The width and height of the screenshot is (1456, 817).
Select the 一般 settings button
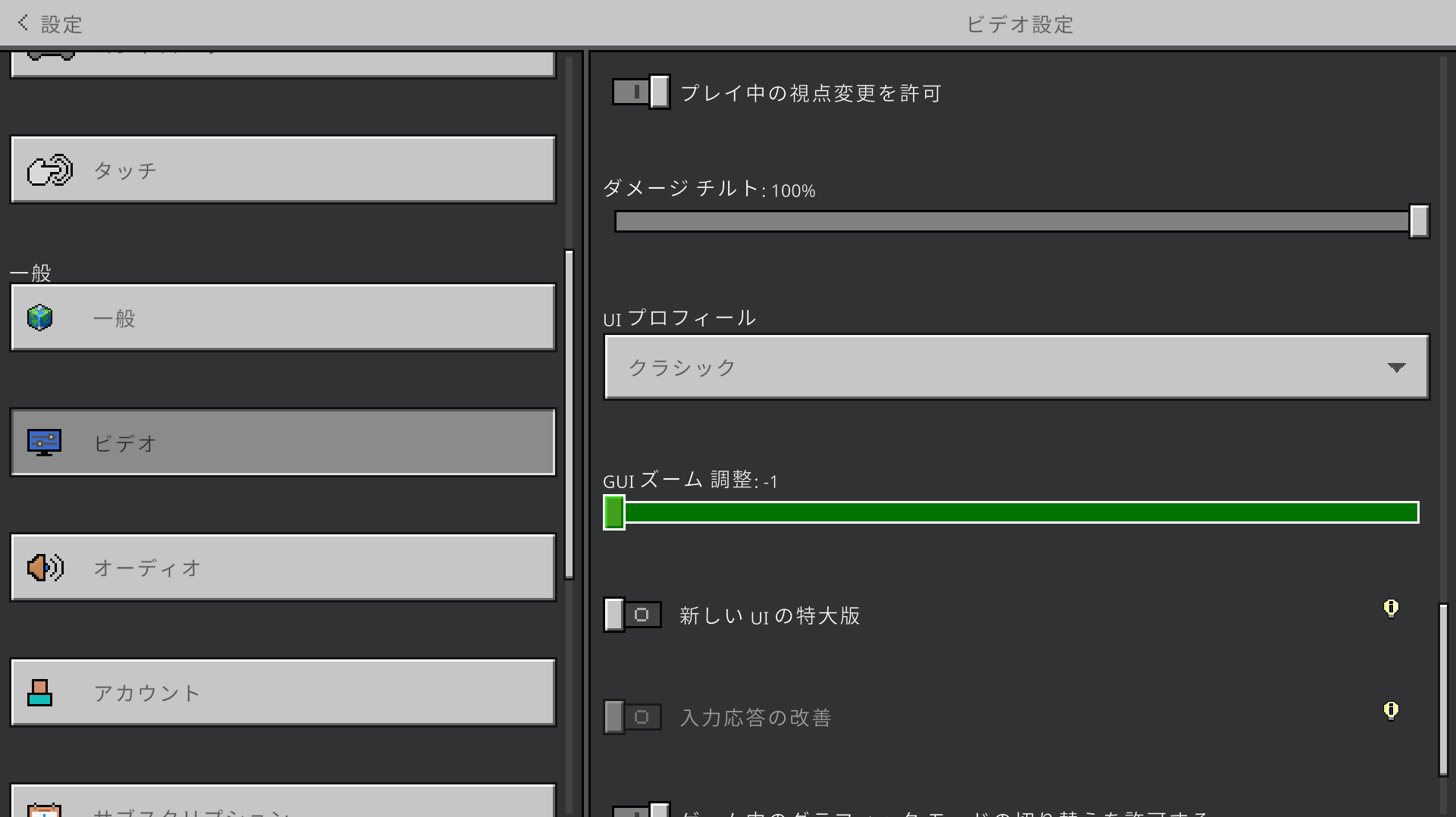pyautogui.click(x=283, y=318)
